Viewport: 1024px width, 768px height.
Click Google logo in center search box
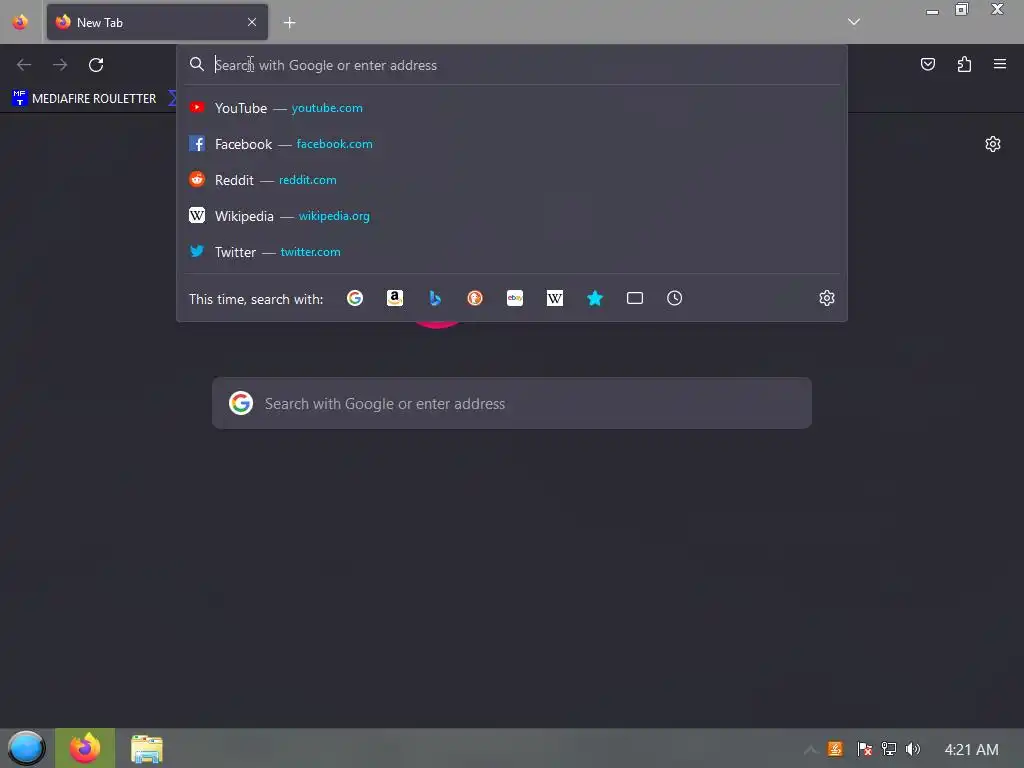point(241,403)
